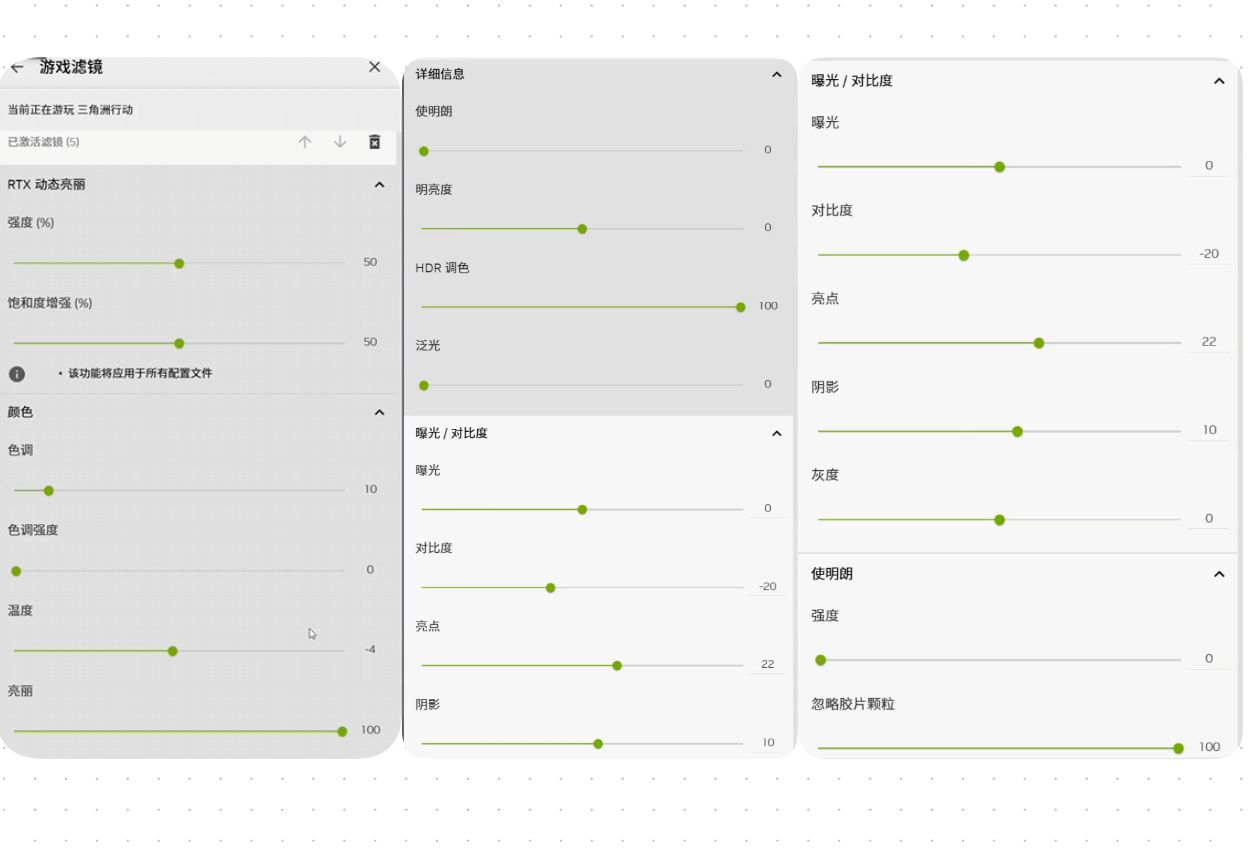Click the 色调 slider handle
Image resolution: width=1249 pixels, height=849 pixels.
coord(48,491)
